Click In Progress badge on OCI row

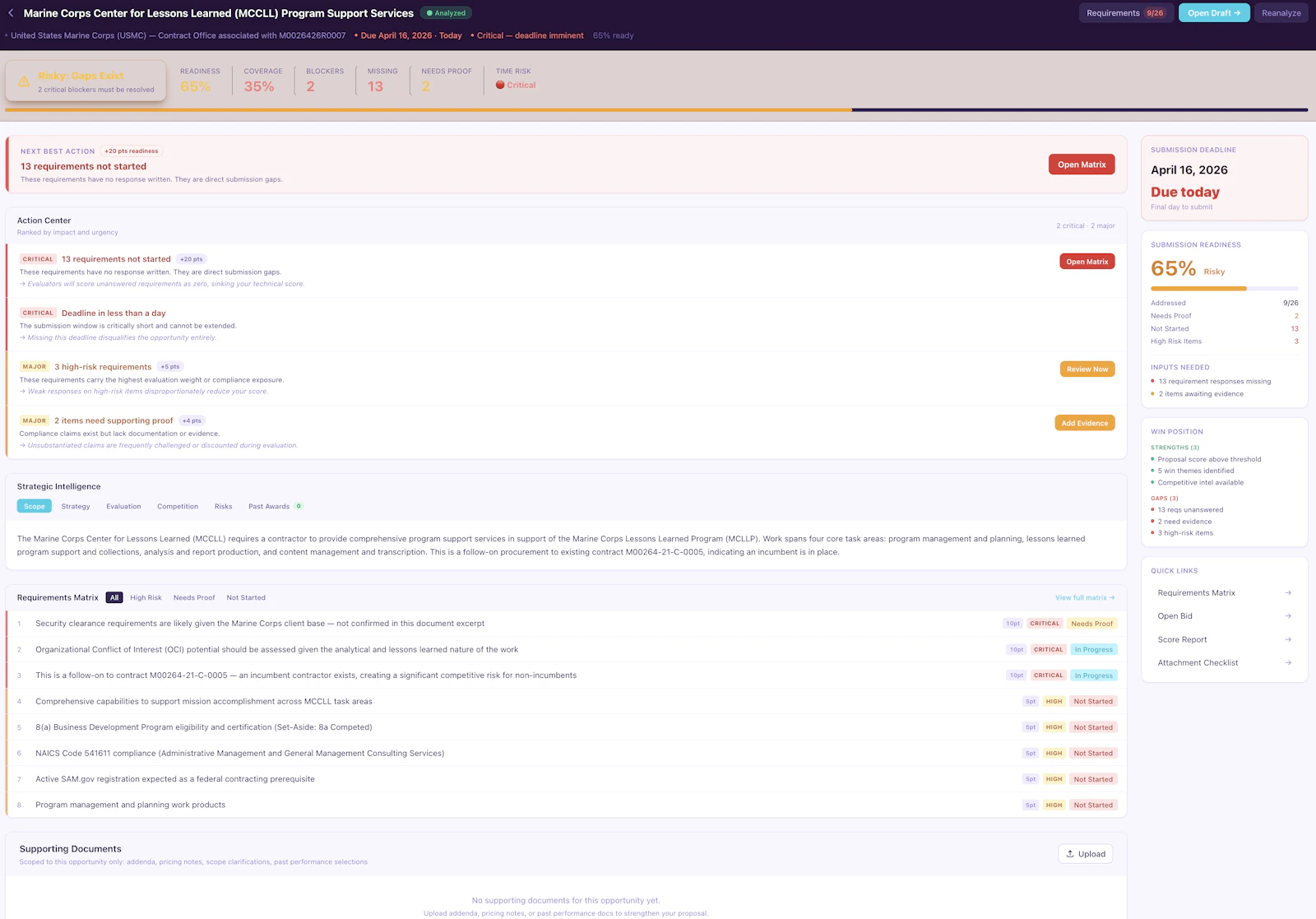(1094, 649)
